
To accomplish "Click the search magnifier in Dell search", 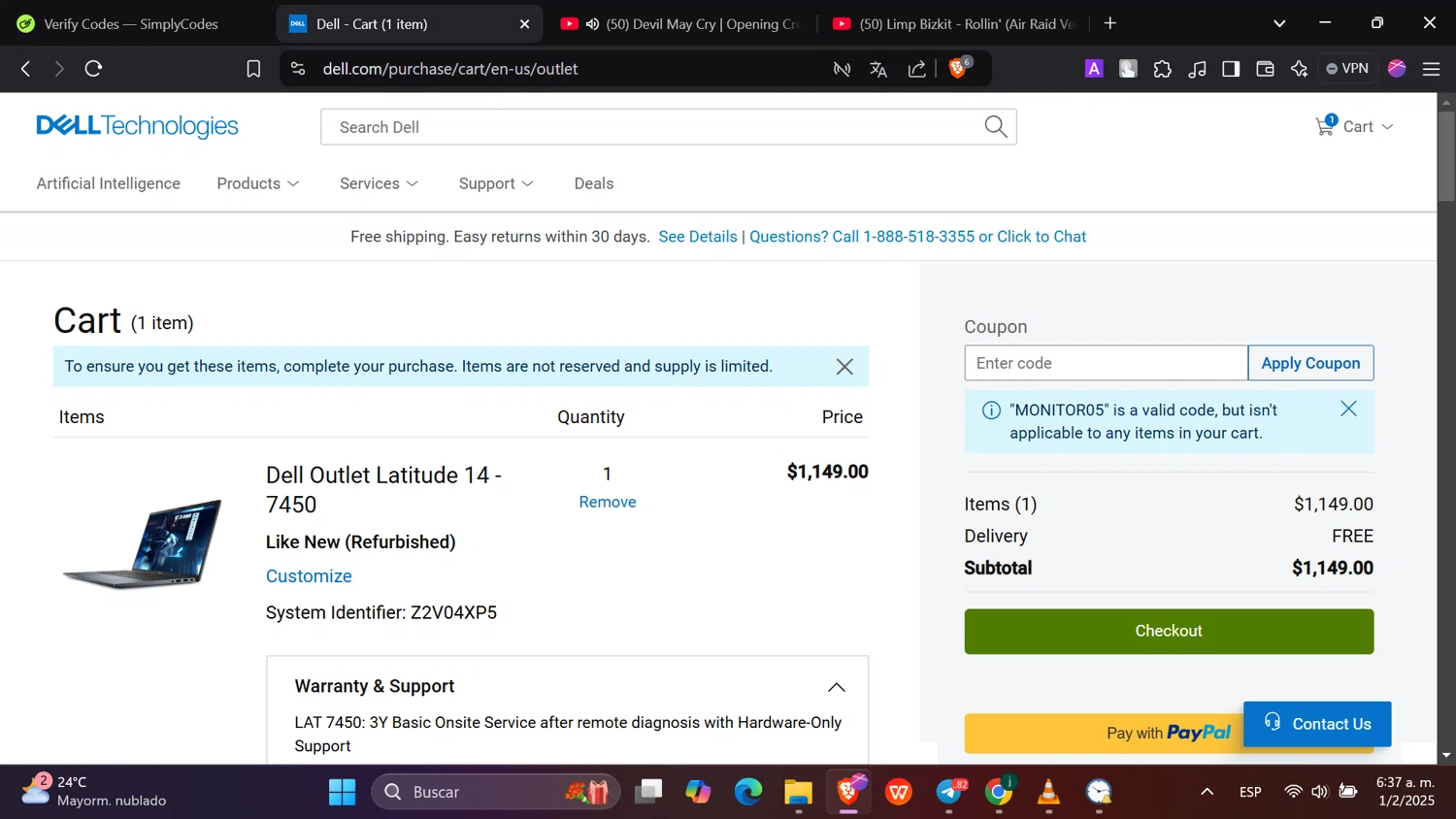I will [996, 126].
